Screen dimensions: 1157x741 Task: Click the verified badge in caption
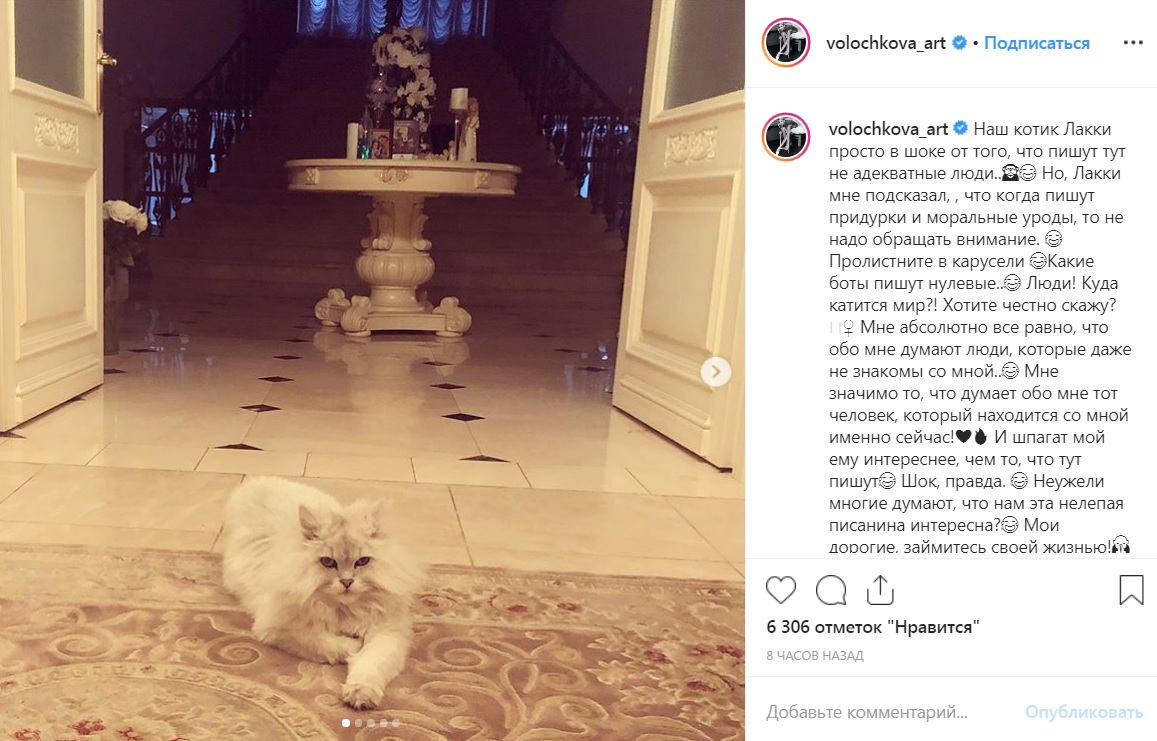tap(960, 128)
